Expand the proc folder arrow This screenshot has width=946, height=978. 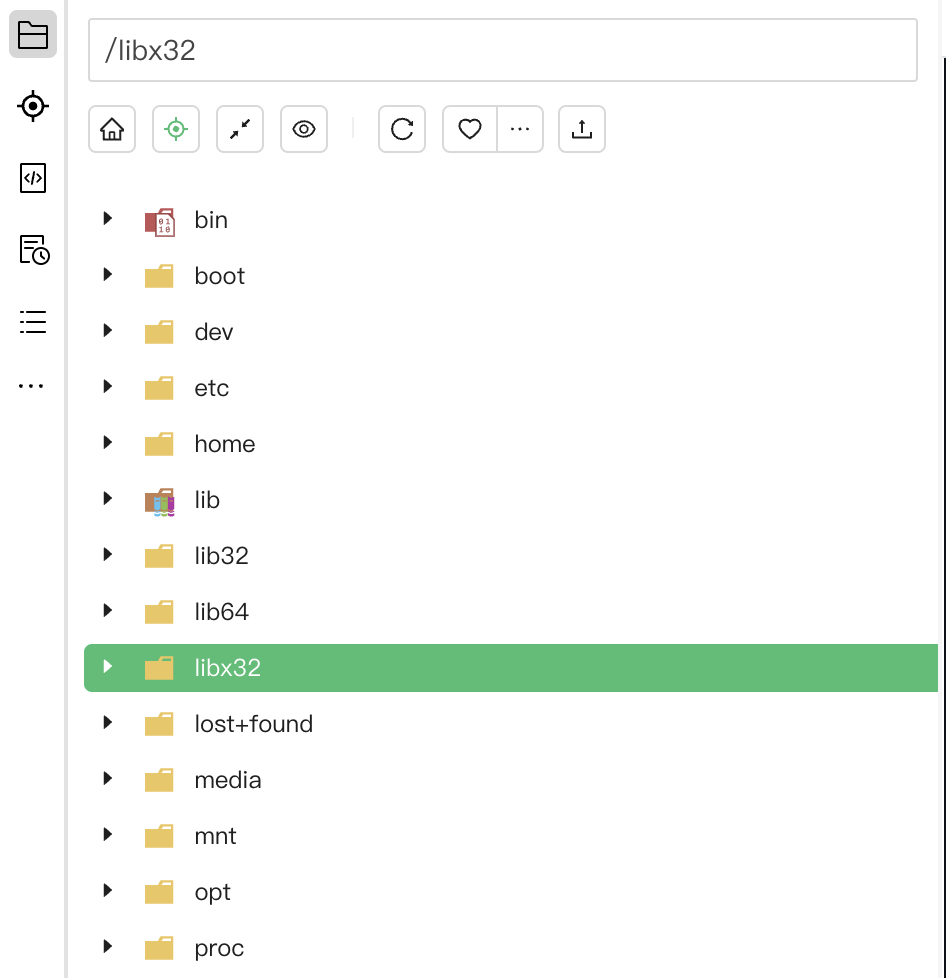click(x=107, y=947)
